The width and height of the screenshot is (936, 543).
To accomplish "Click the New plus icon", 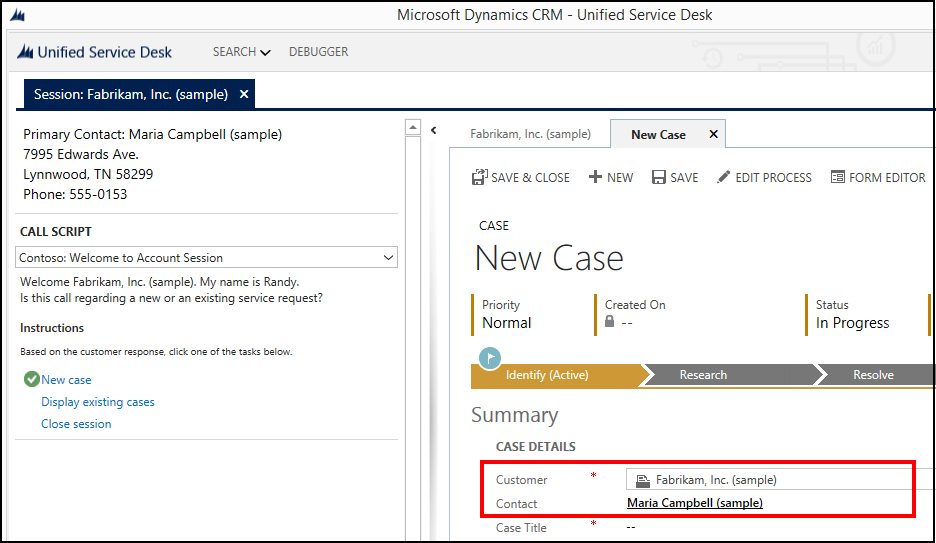I will click(x=595, y=177).
